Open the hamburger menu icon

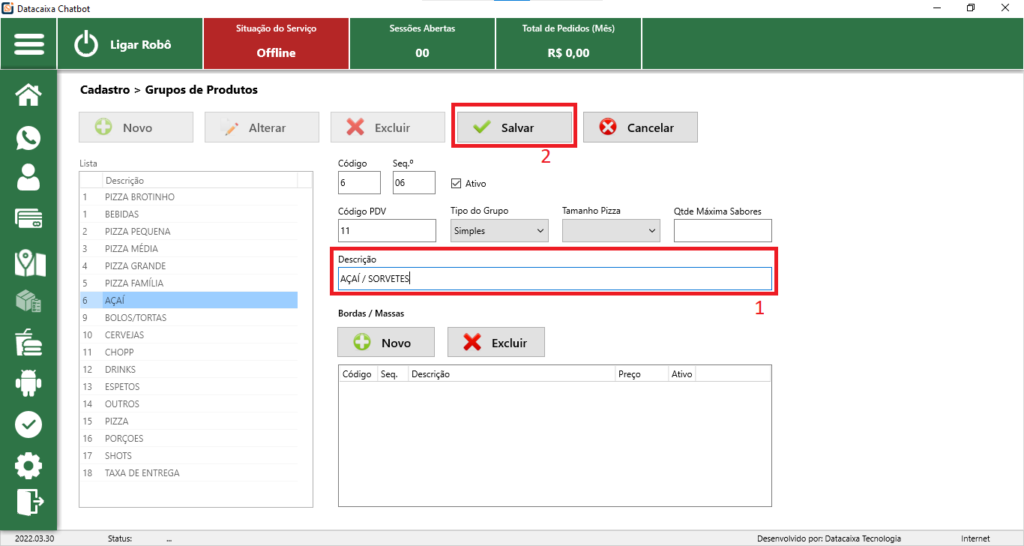29,45
